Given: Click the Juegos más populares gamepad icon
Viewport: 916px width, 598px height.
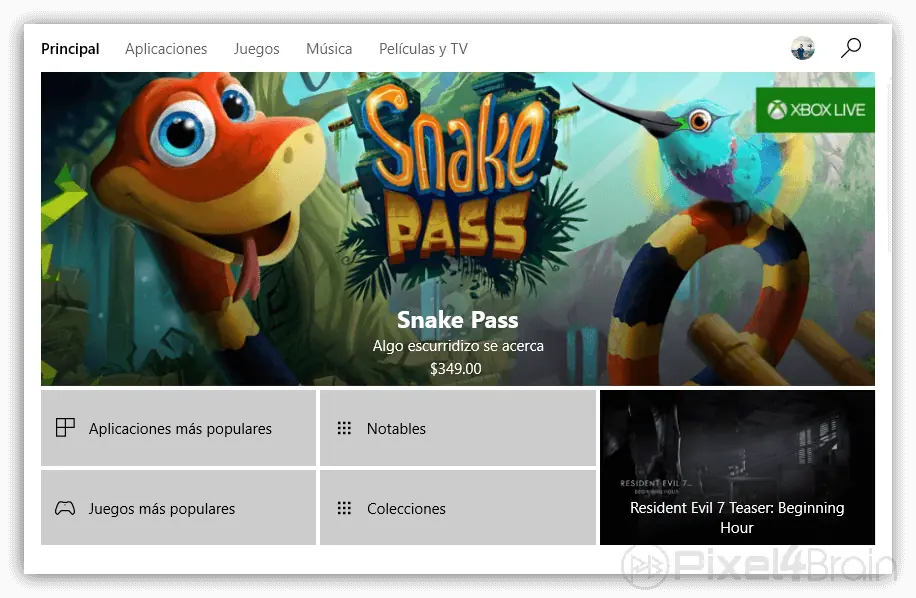Looking at the screenshot, I should [65, 508].
